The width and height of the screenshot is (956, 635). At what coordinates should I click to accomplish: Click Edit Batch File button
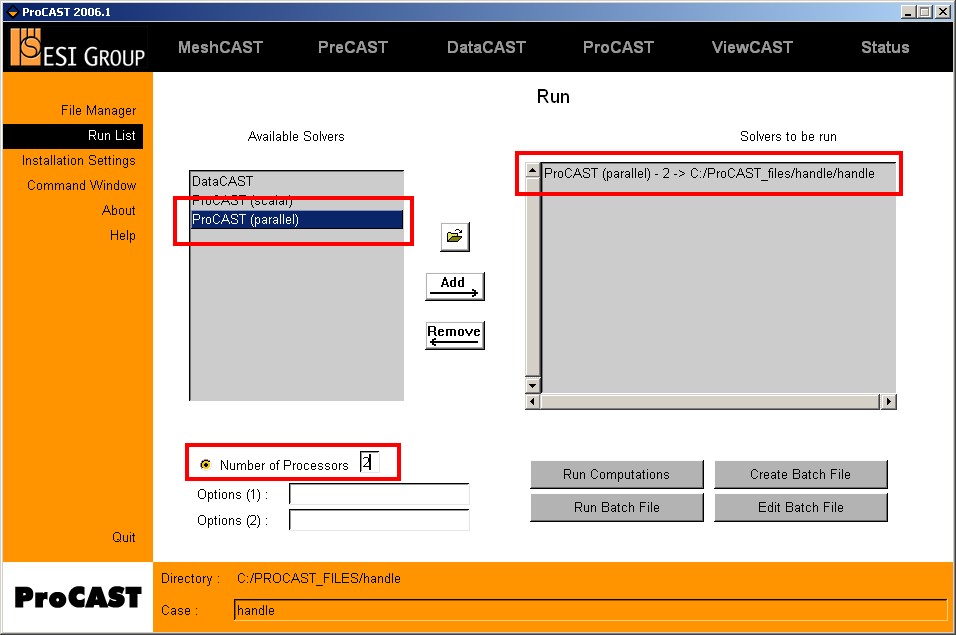[x=801, y=508]
